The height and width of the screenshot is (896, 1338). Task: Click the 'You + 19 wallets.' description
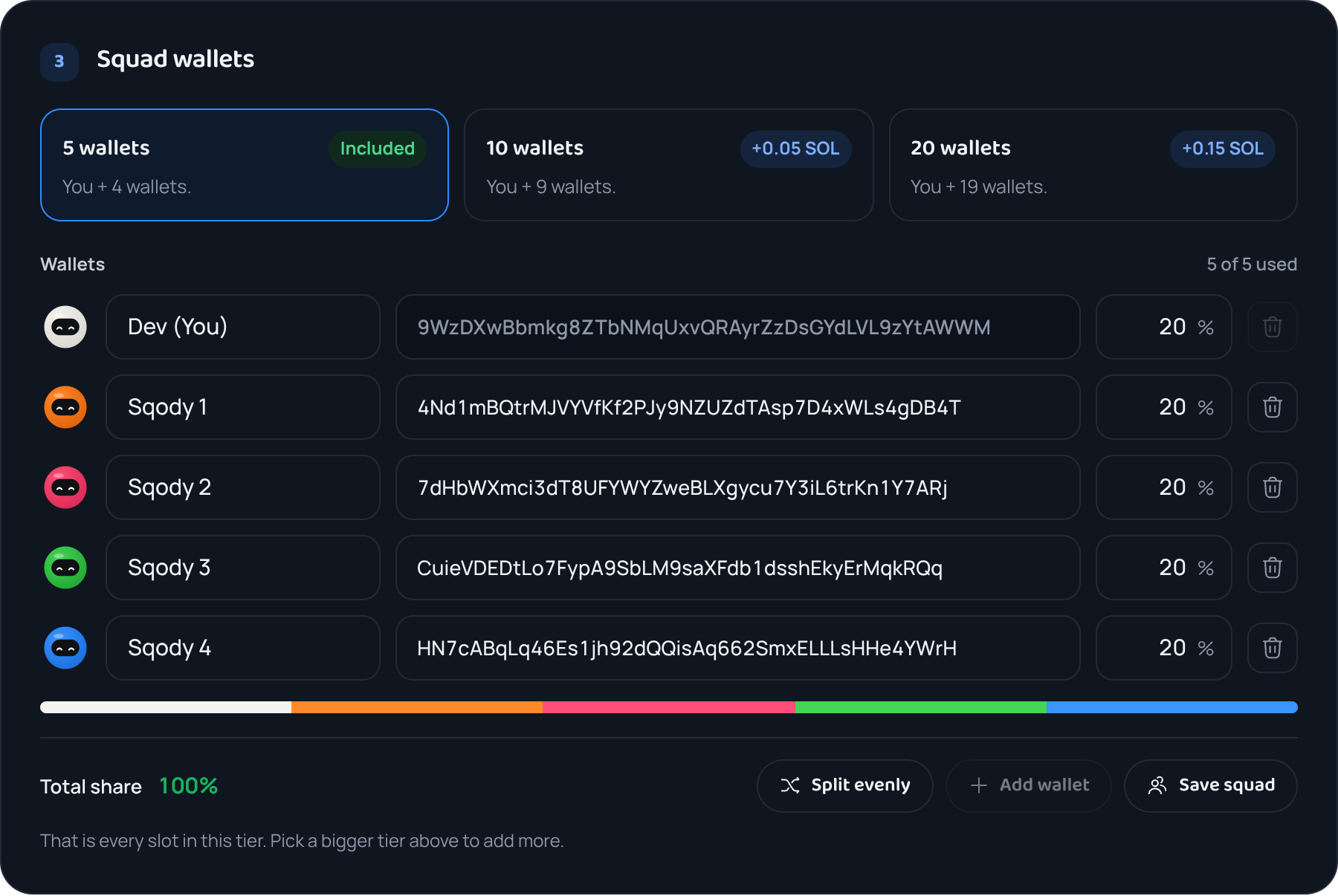[x=979, y=187]
